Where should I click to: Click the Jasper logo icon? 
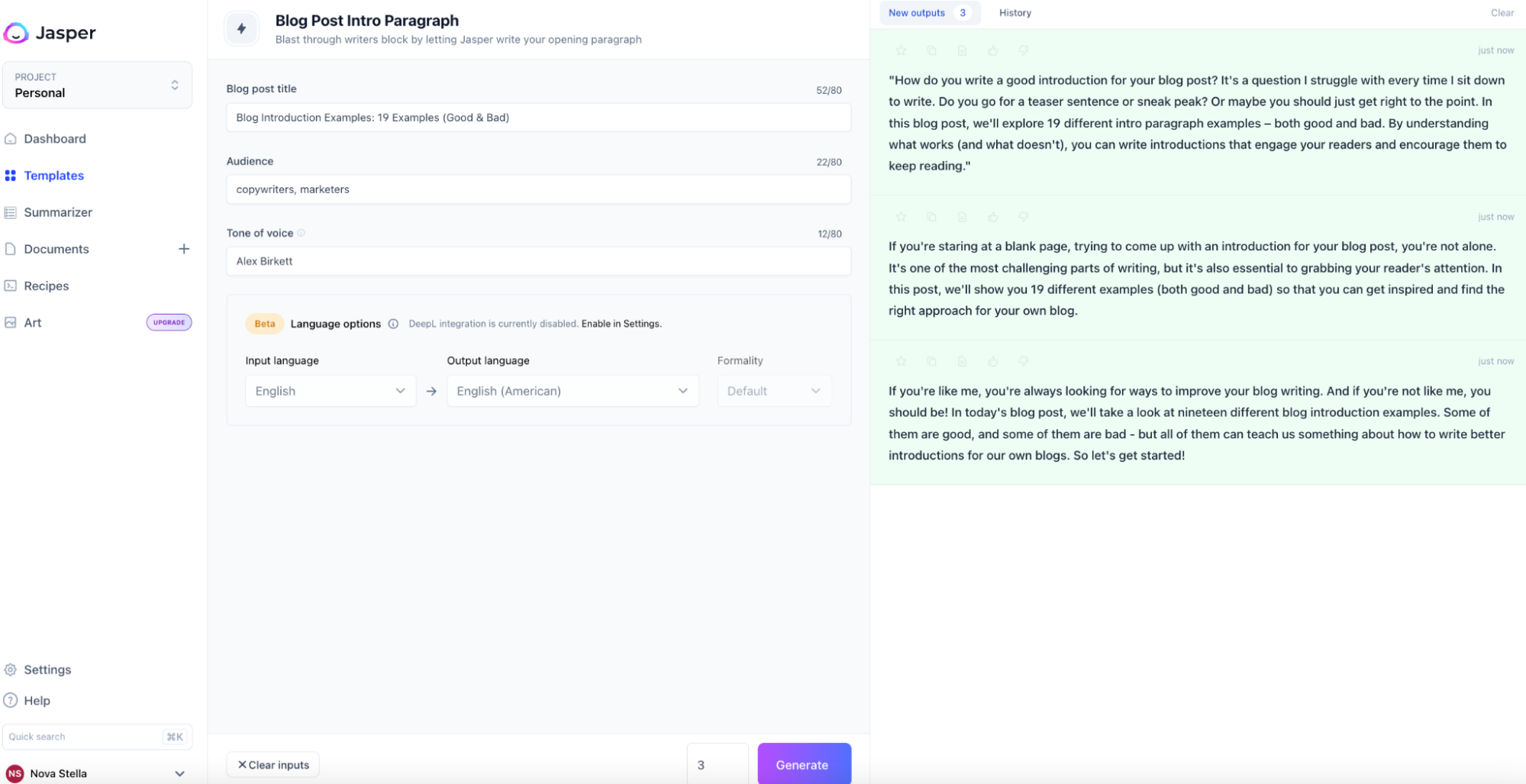[x=16, y=33]
